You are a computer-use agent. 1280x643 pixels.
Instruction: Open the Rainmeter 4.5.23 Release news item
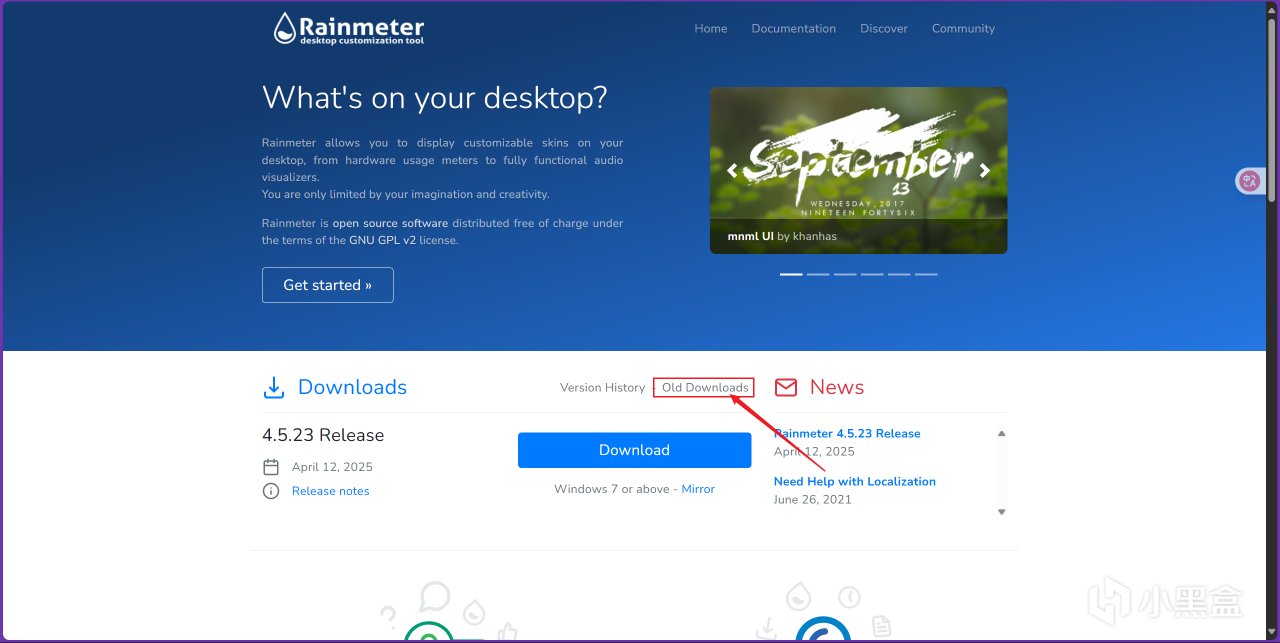pos(847,433)
